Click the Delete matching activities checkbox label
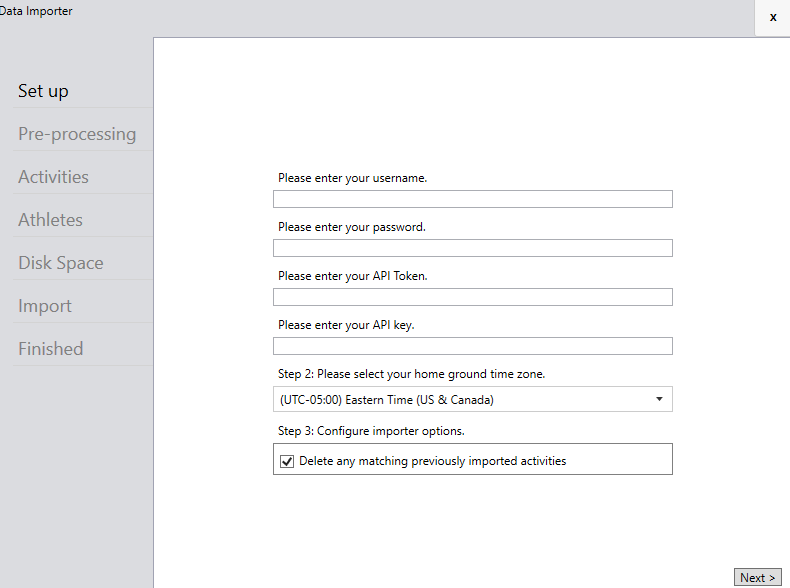 pyautogui.click(x=432, y=461)
